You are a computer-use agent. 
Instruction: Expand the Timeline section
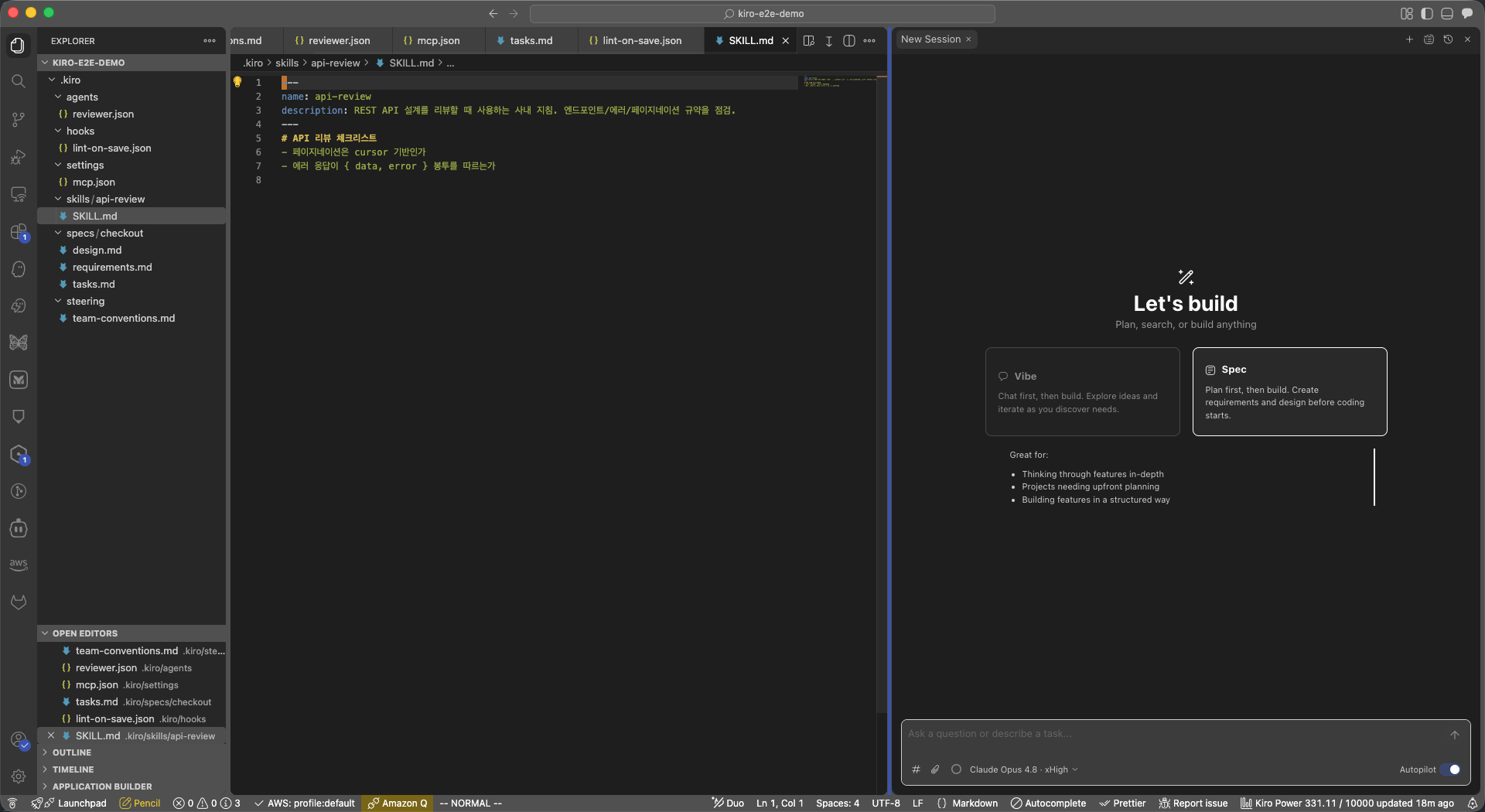click(131, 769)
